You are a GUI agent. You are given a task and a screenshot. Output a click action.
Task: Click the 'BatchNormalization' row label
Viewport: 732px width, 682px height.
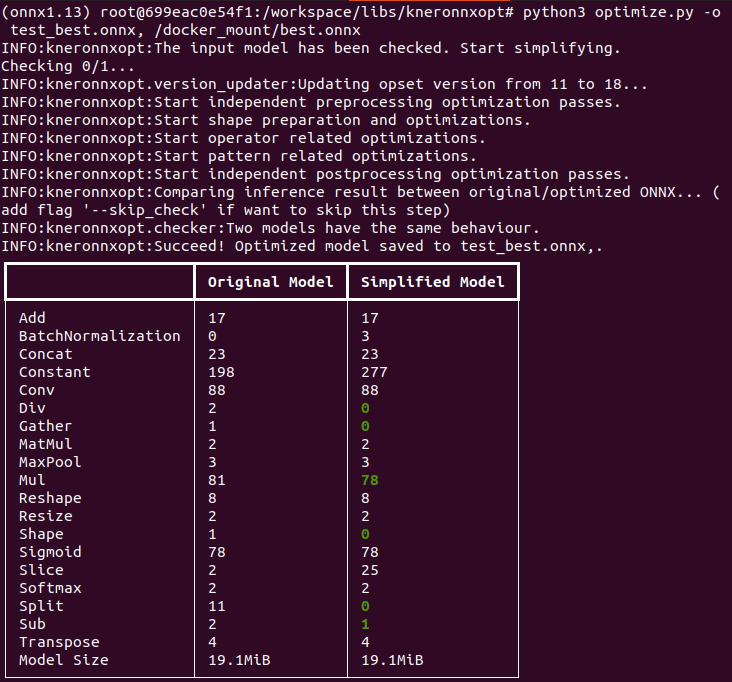pos(99,336)
